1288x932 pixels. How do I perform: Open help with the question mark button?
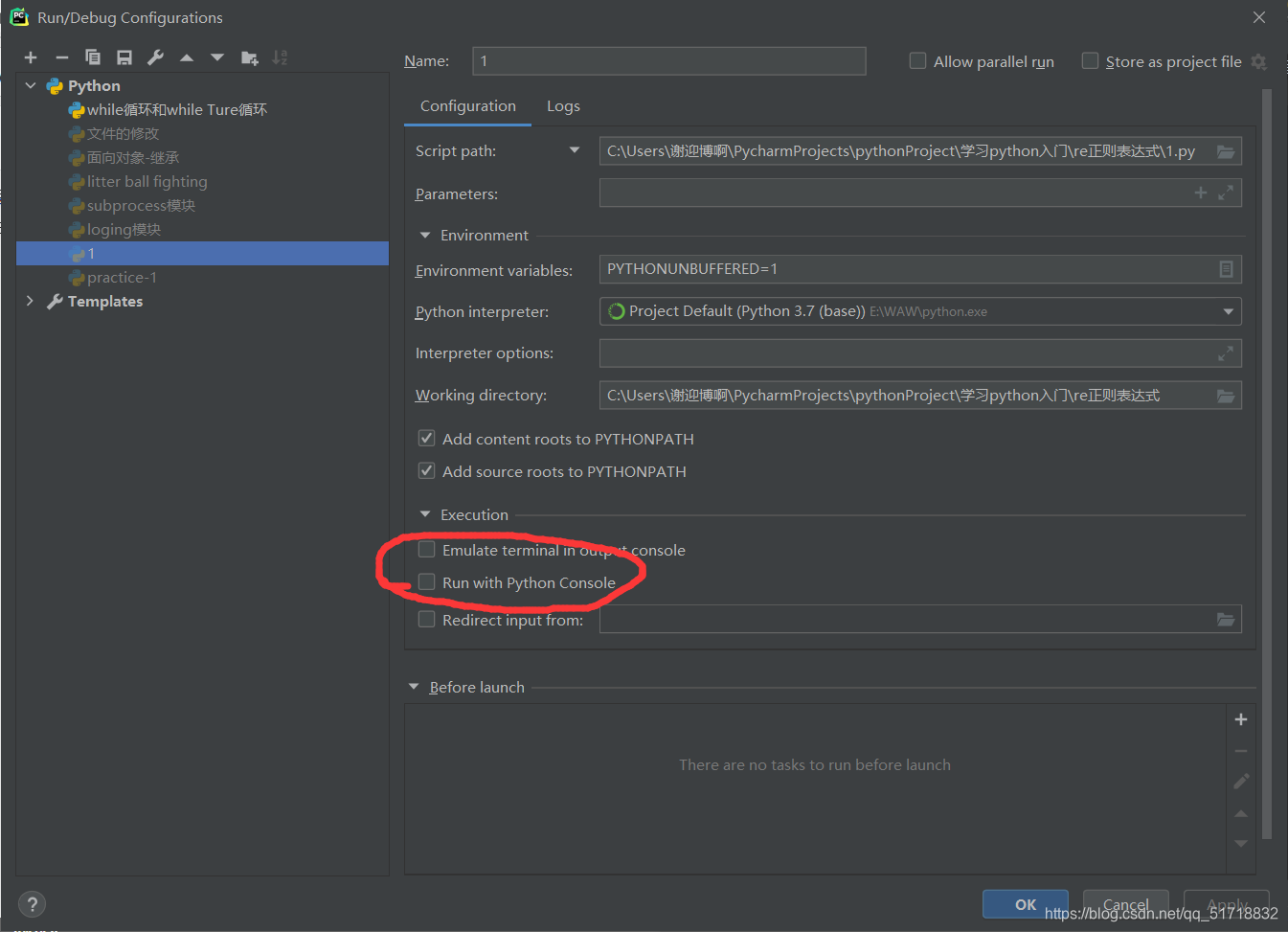point(32,904)
